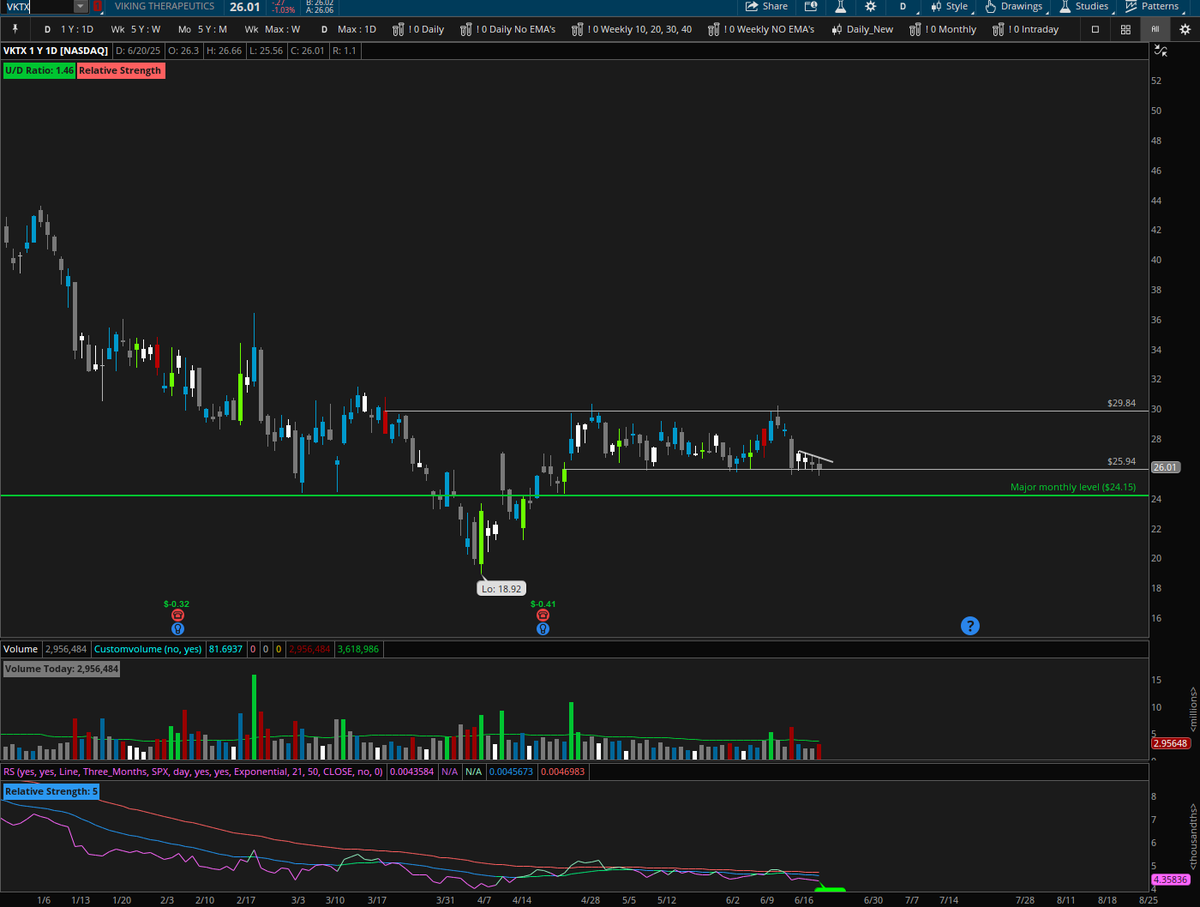1200x907 pixels.
Task: Click the VKTX symbol input field
Action: 38,6
